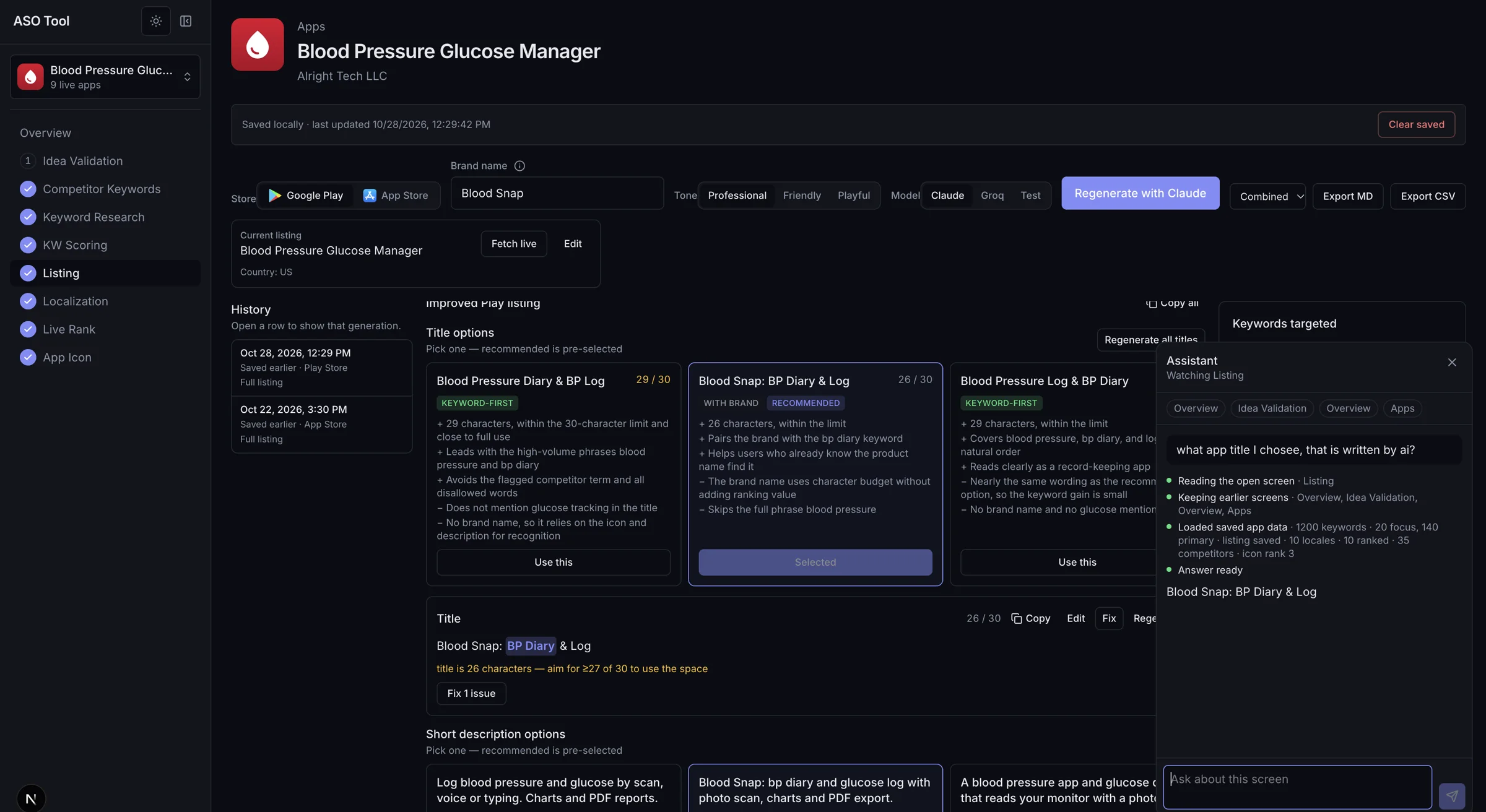Toggle the light/dark theme sun icon
The height and width of the screenshot is (812, 1486).
[155, 21]
